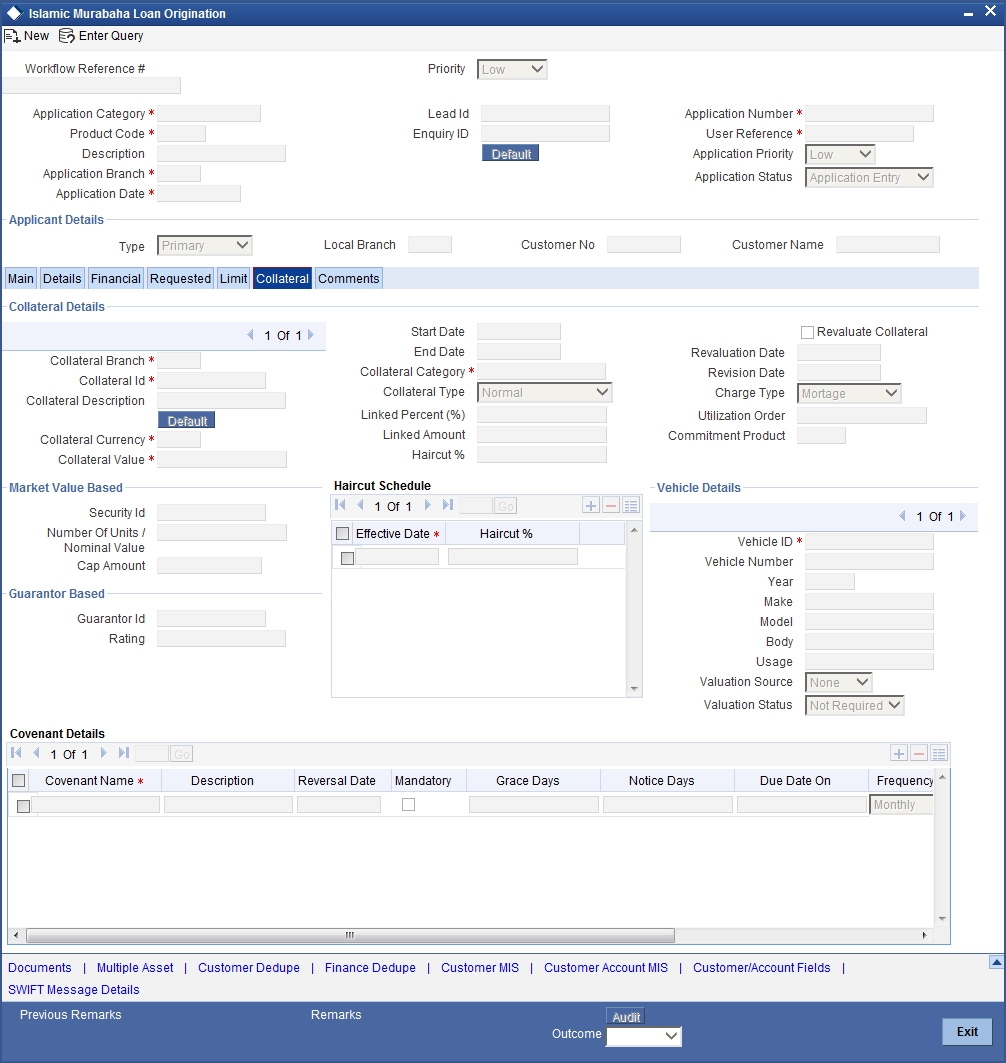1006x1063 pixels.
Task: Expand the bottom links panel arrow
Action: 996,961
